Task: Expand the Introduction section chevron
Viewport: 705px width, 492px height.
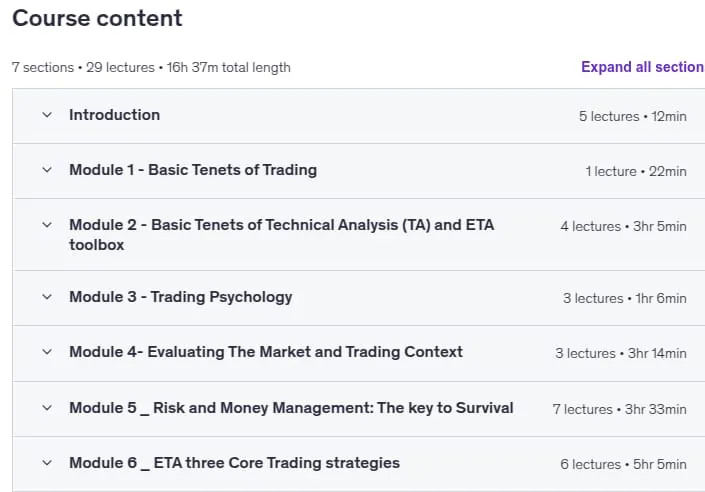Action: [x=47, y=115]
